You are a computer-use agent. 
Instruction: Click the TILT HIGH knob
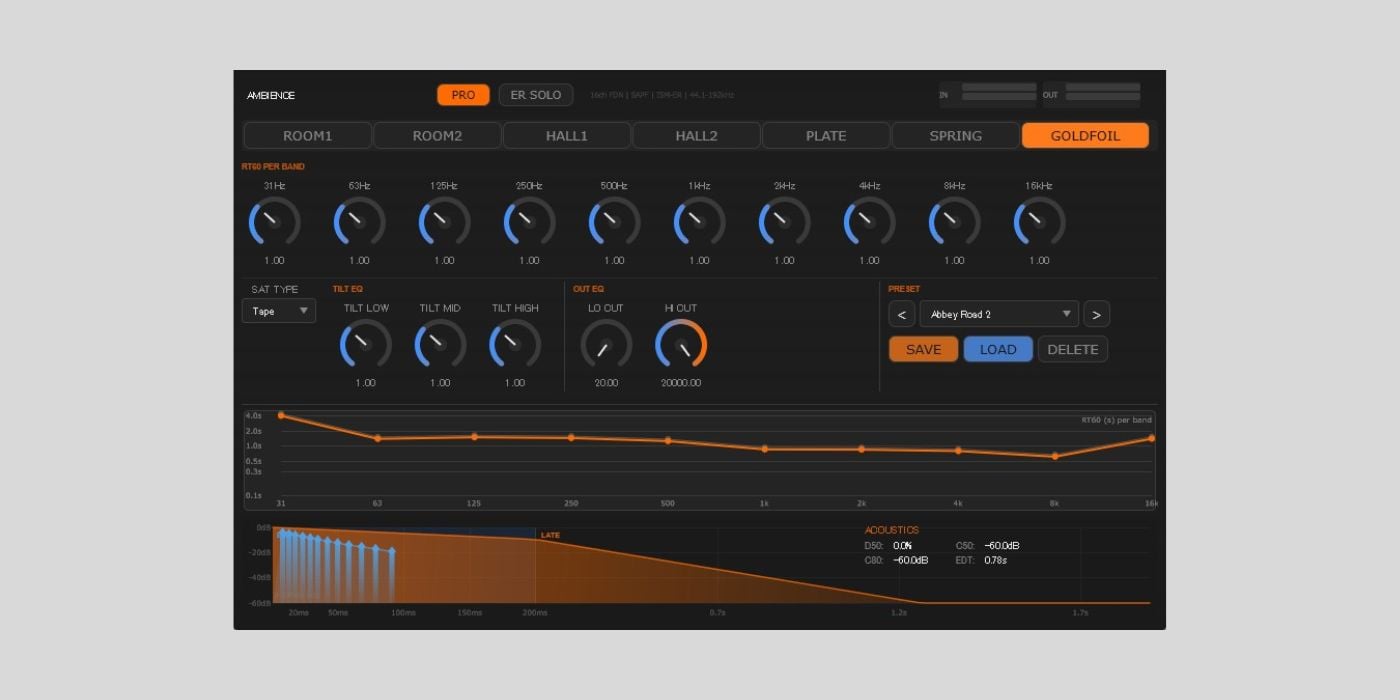(x=515, y=344)
